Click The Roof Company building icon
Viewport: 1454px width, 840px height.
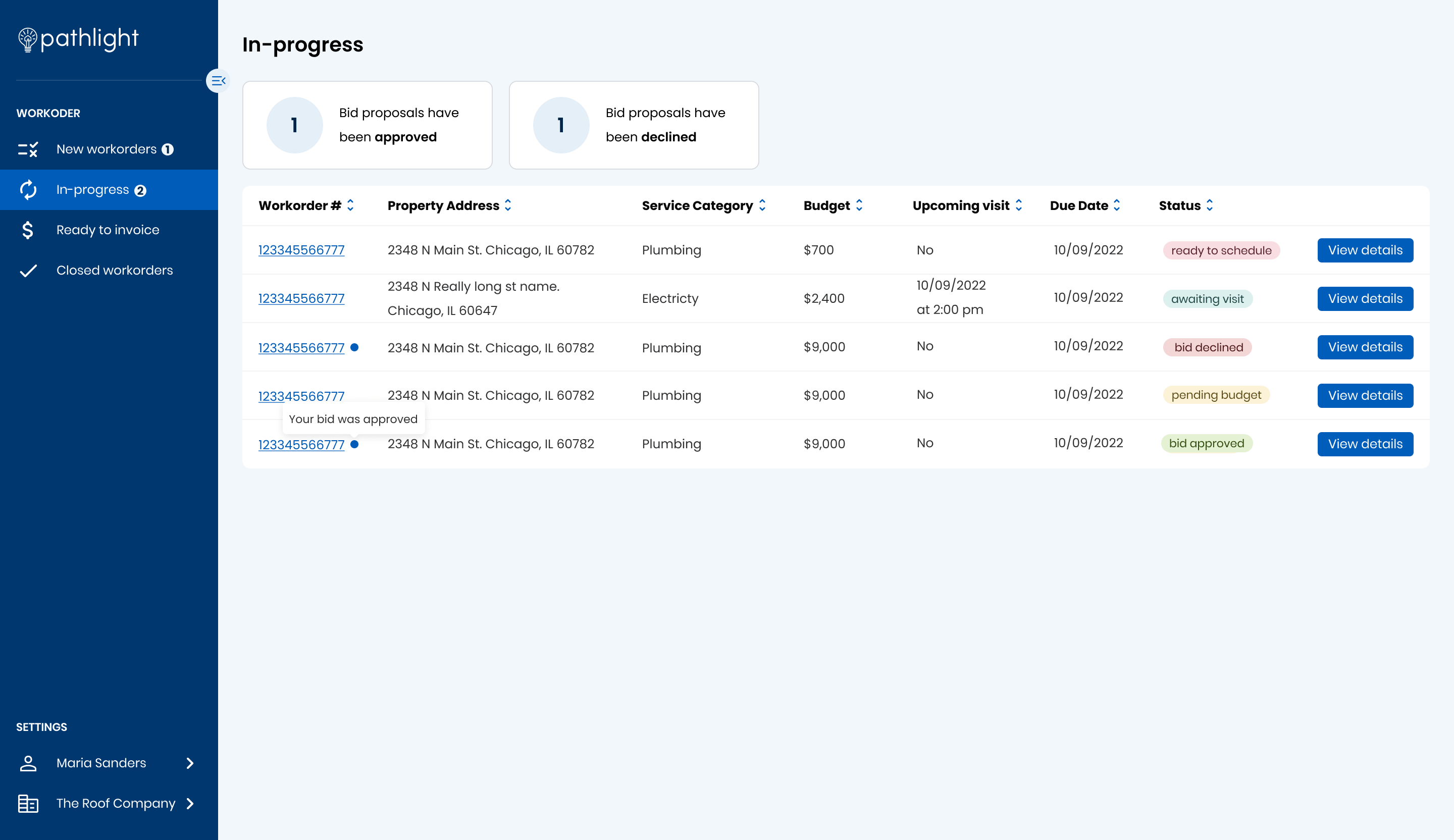pyautogui.click(x=28, y=804)
